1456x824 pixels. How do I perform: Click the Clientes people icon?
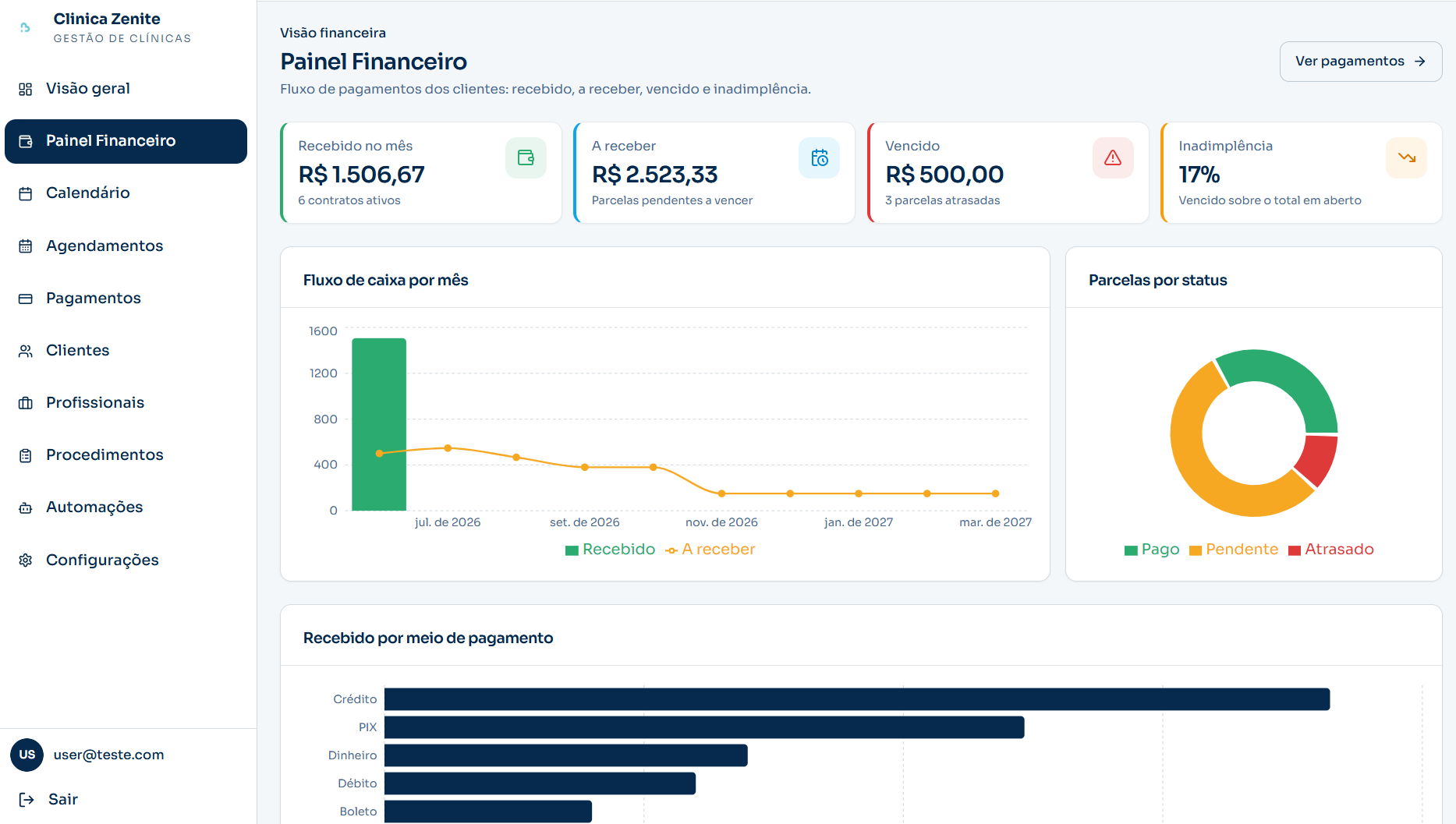point(26,351)
